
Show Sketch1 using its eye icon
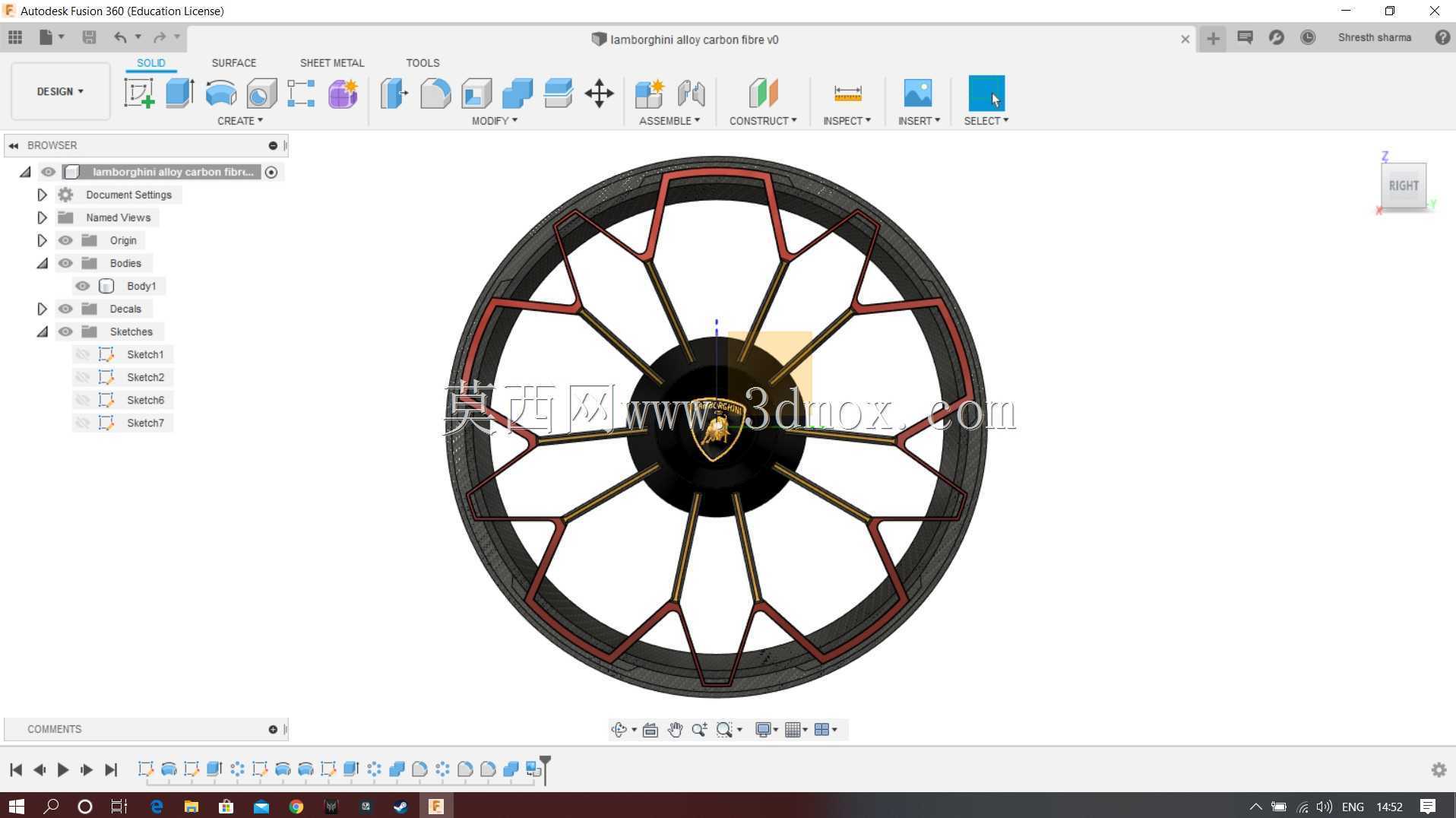(x=83, y=354)
